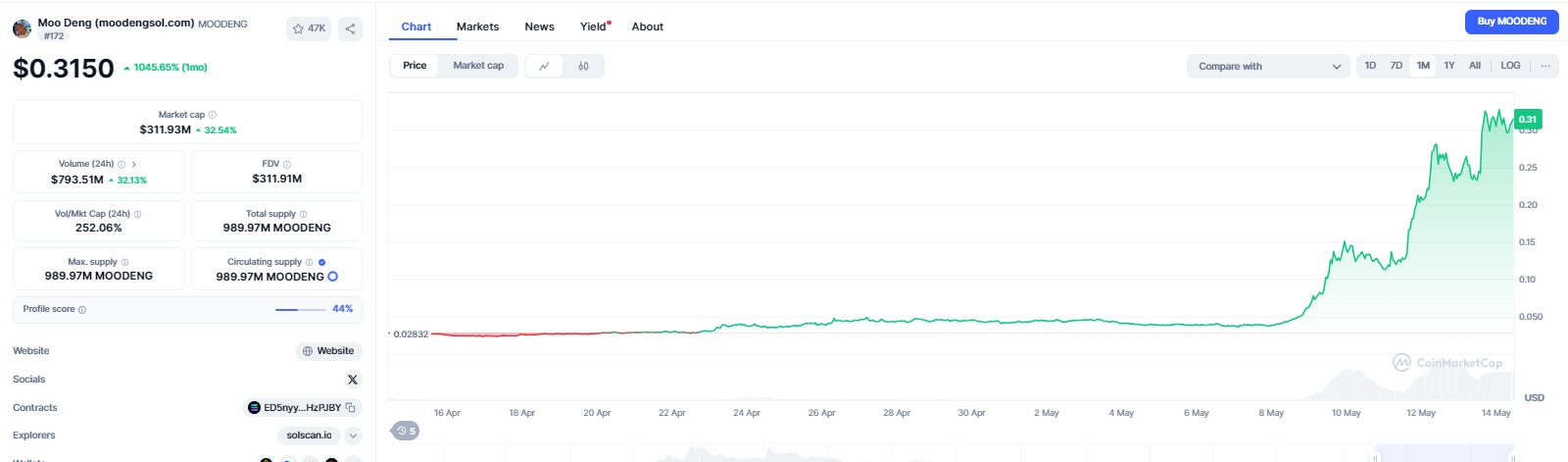
Task: Set chart range to 7D
Action: [1396, 66]
